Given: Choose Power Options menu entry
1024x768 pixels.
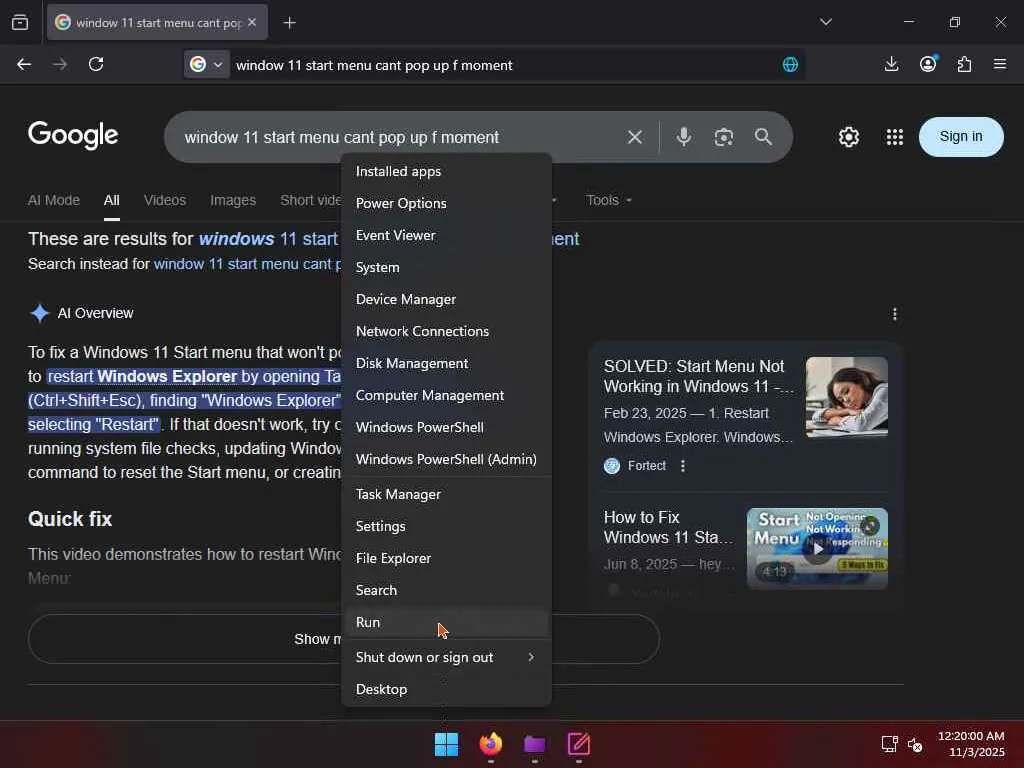Looking at the screenshot, I should [x=446, y=203].
